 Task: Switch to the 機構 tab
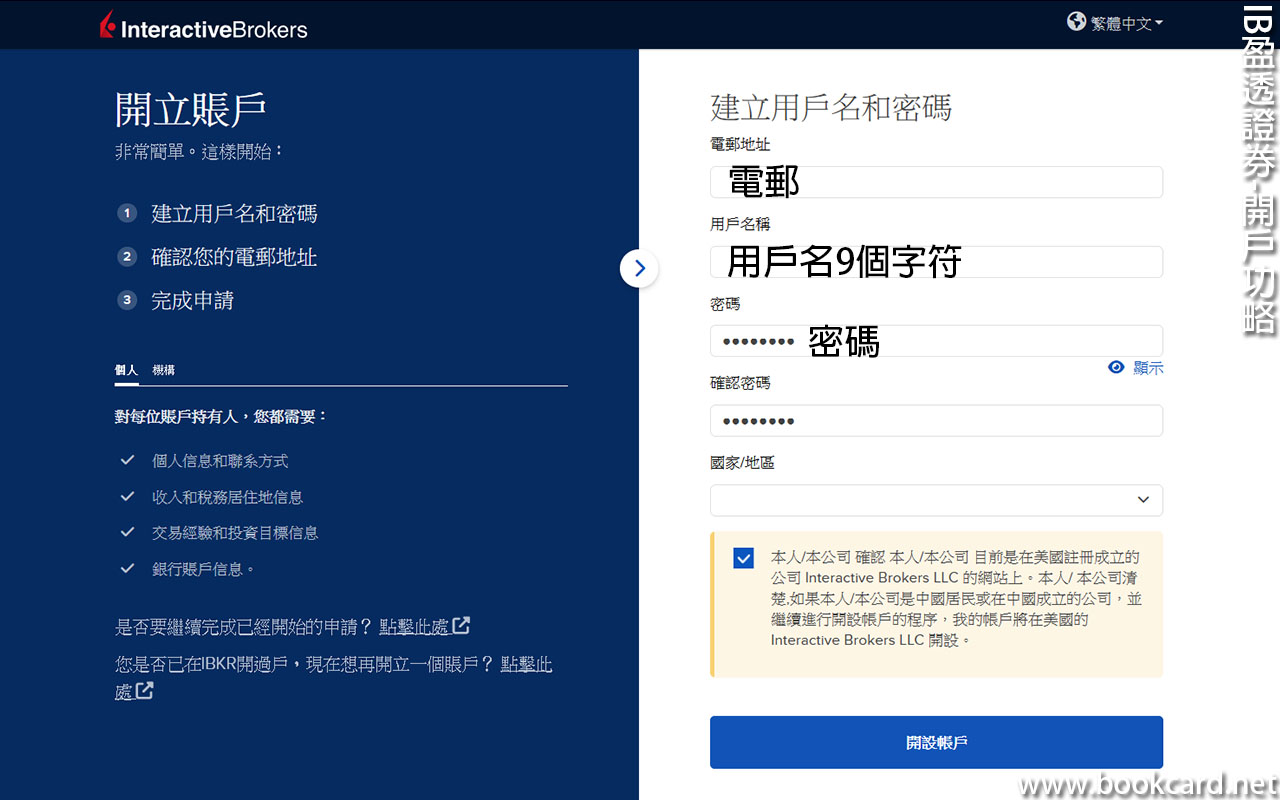pos(163,370)
